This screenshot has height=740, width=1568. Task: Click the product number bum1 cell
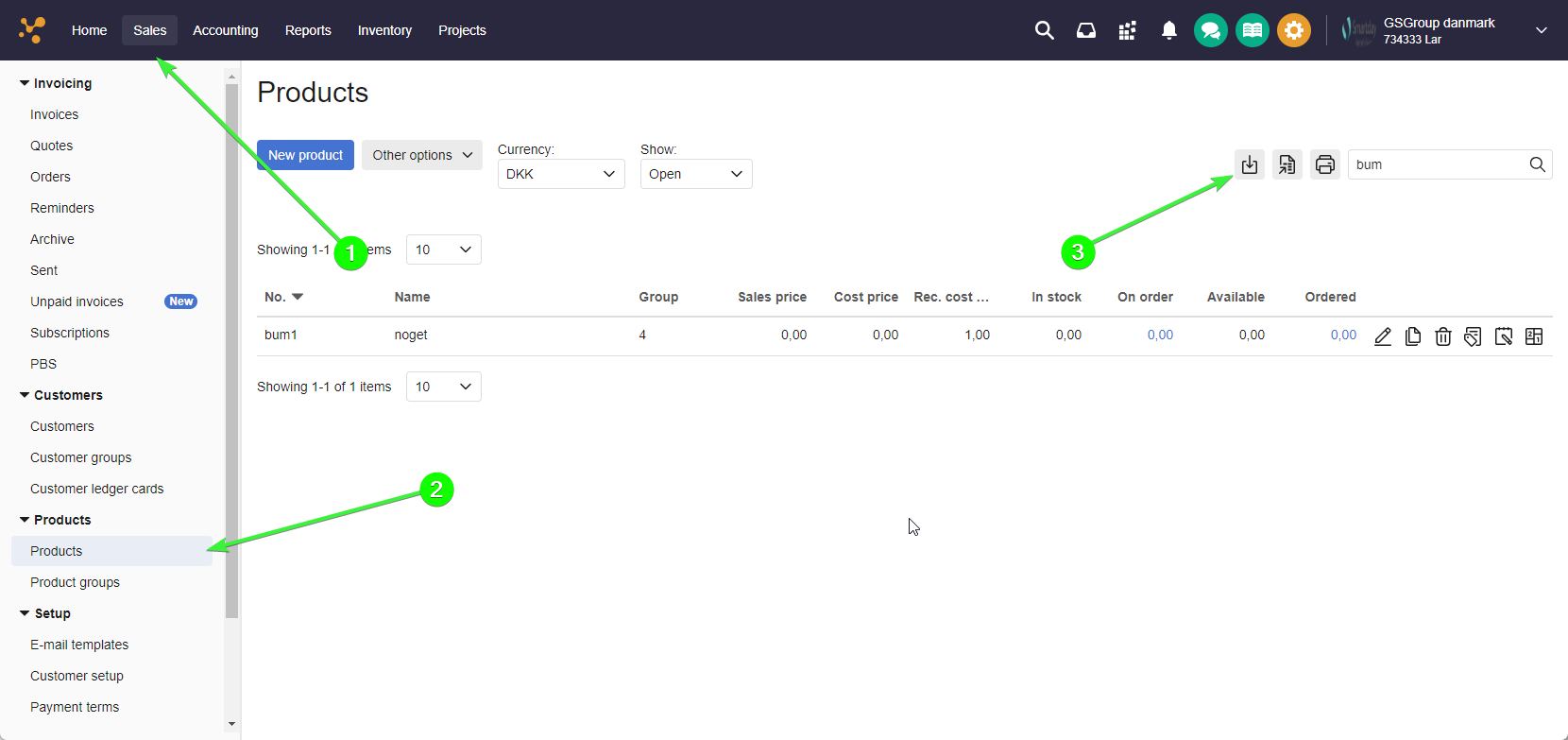[x=281, y=335]
